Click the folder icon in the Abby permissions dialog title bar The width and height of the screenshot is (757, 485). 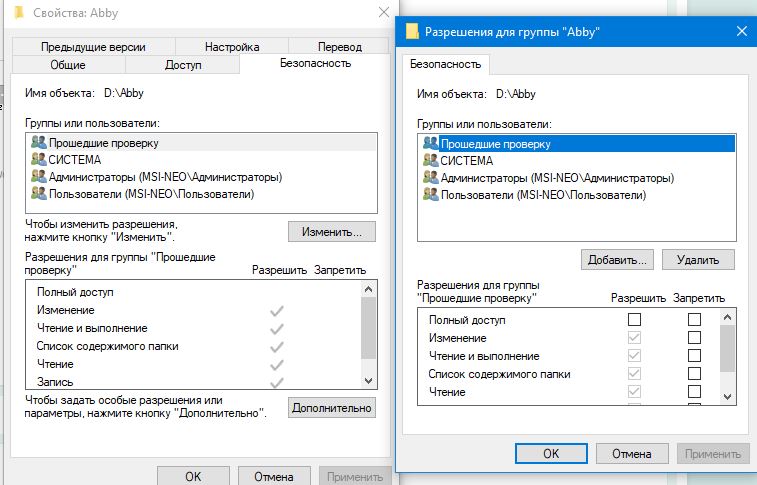(x=412, y=32)
